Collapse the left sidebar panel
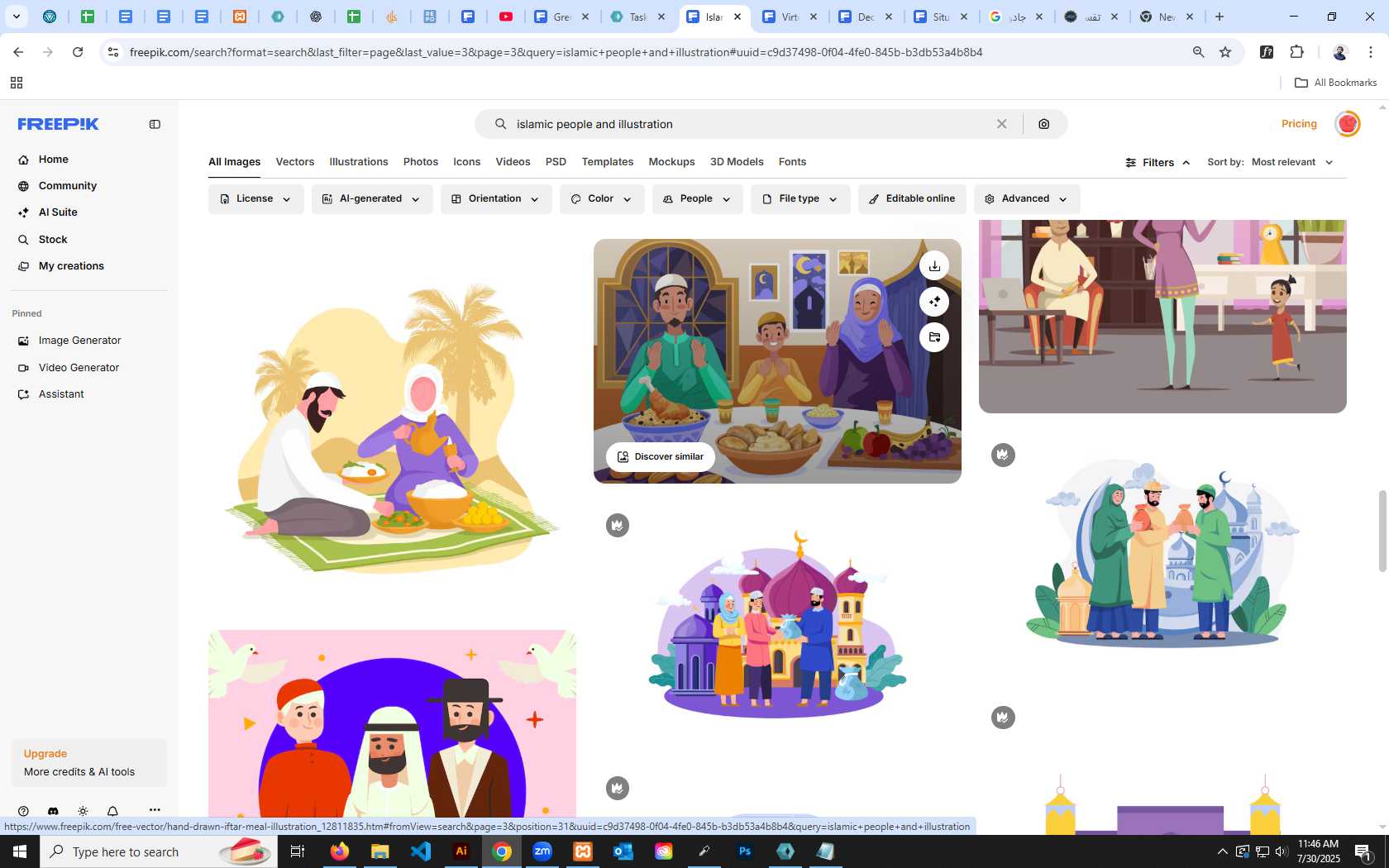The width and height of the screenshot is (1389, 868). tap(155, 124)
